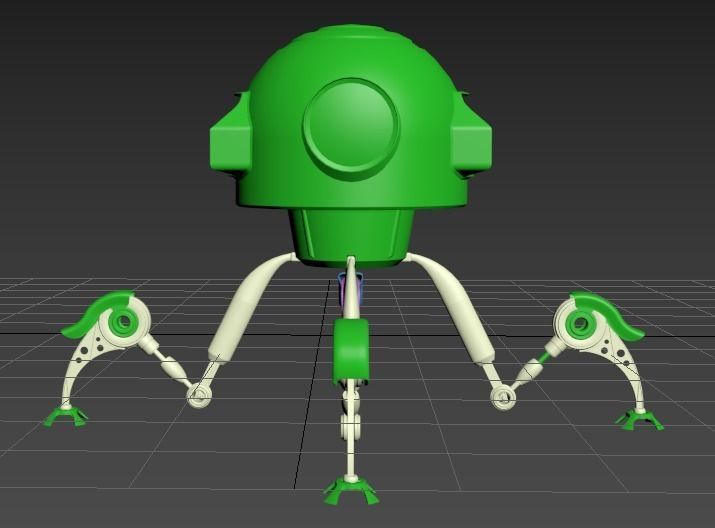The height and width of the screenshot is (528, 715).
Task: Select the left leg's green foot pad
Action: (66, 415)
